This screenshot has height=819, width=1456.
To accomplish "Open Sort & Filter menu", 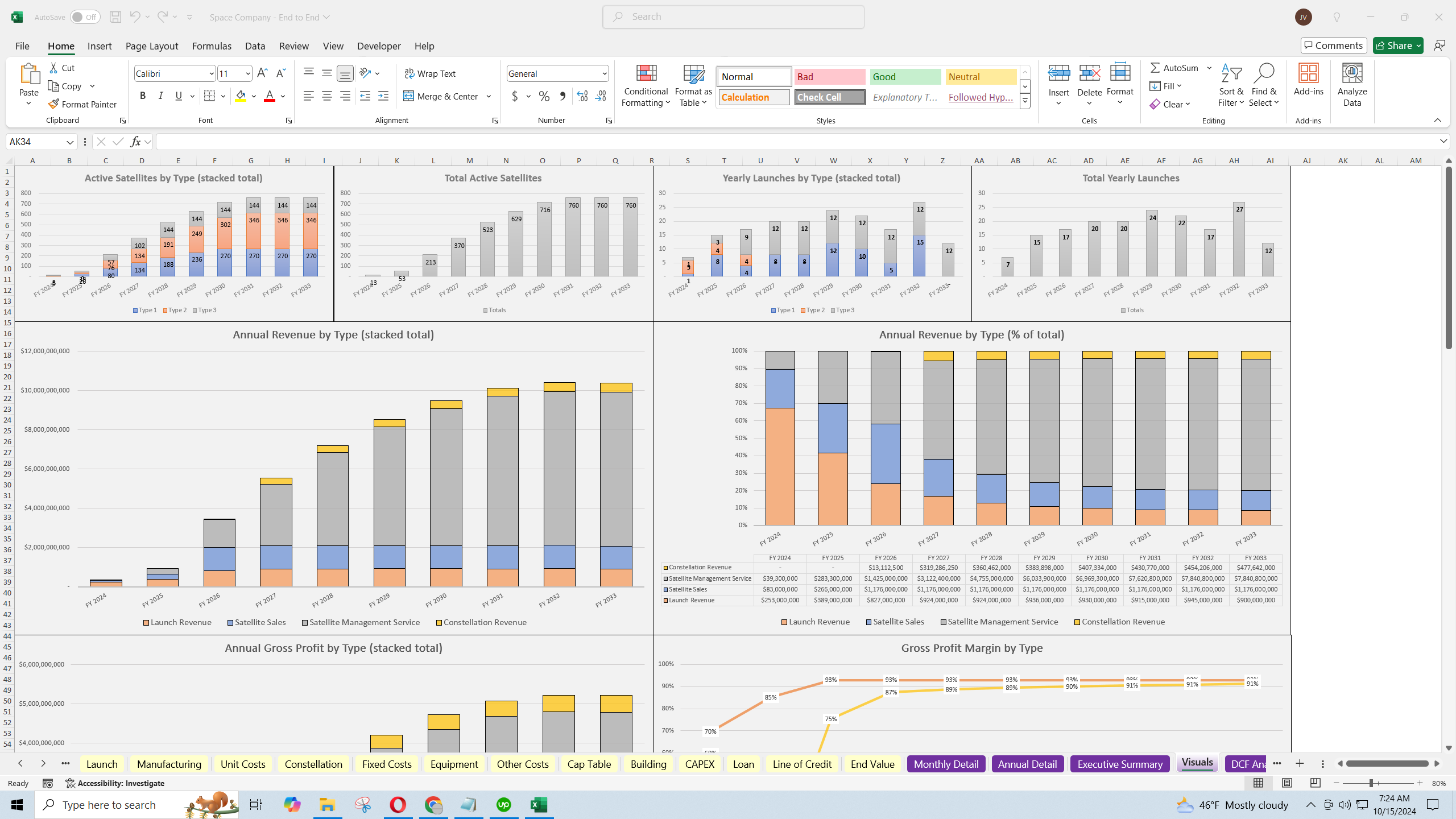I will point(1231,85).
